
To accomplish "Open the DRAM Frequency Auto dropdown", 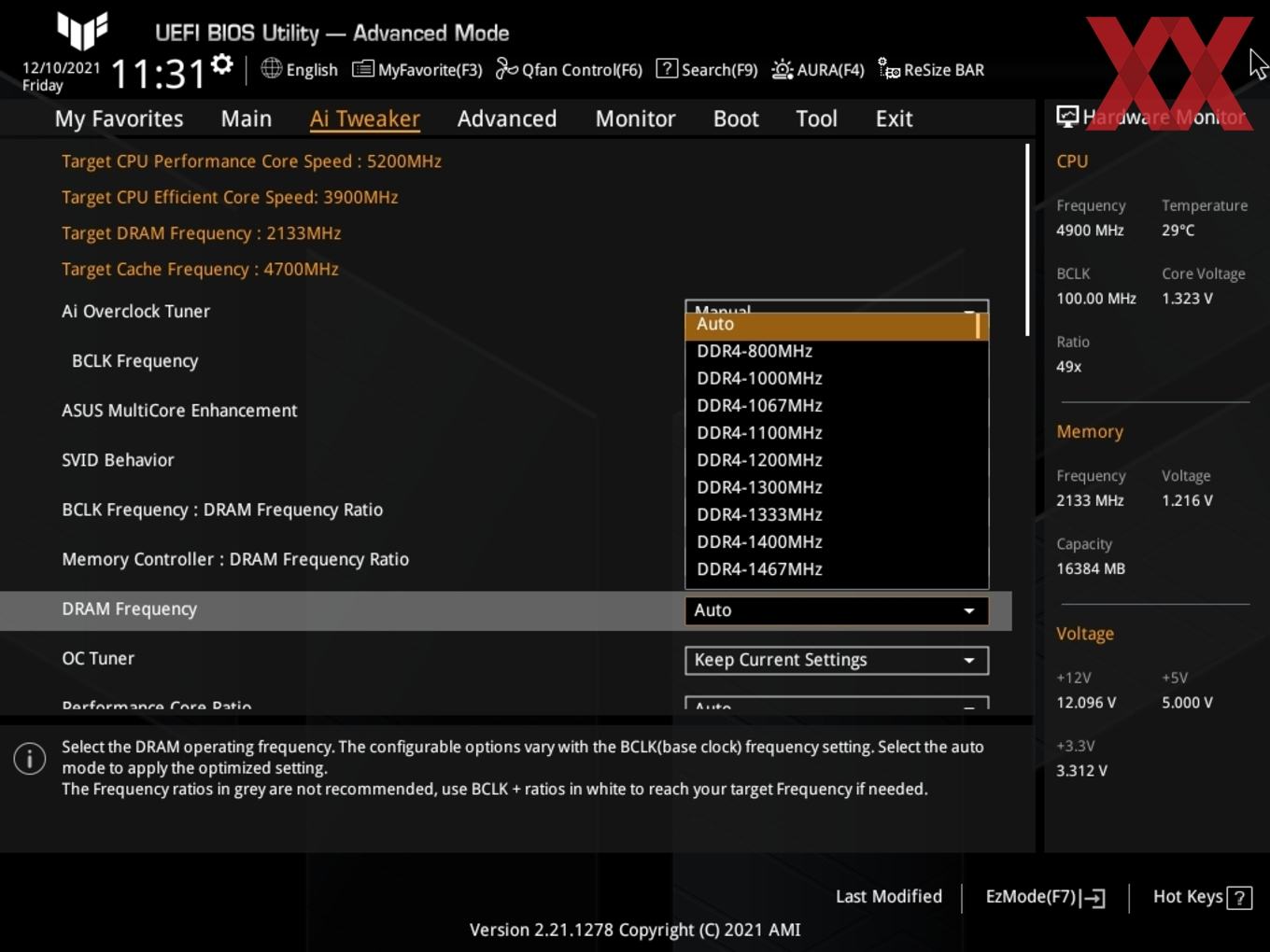I will (x=837, y=610).
